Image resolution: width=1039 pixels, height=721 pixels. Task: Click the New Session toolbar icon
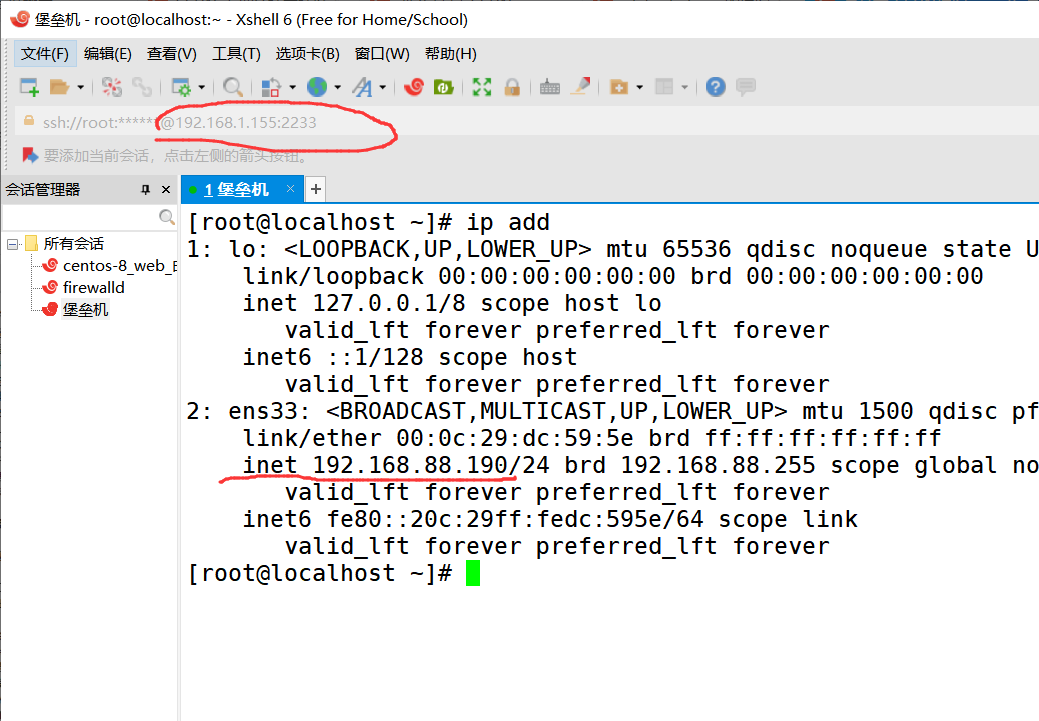coord(29,87)
